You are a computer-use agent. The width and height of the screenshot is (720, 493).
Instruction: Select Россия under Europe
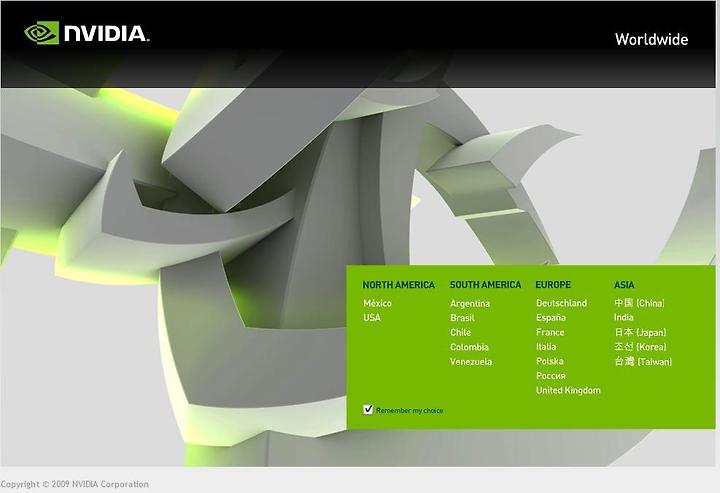pyautogui.click(x=551, y=376)
